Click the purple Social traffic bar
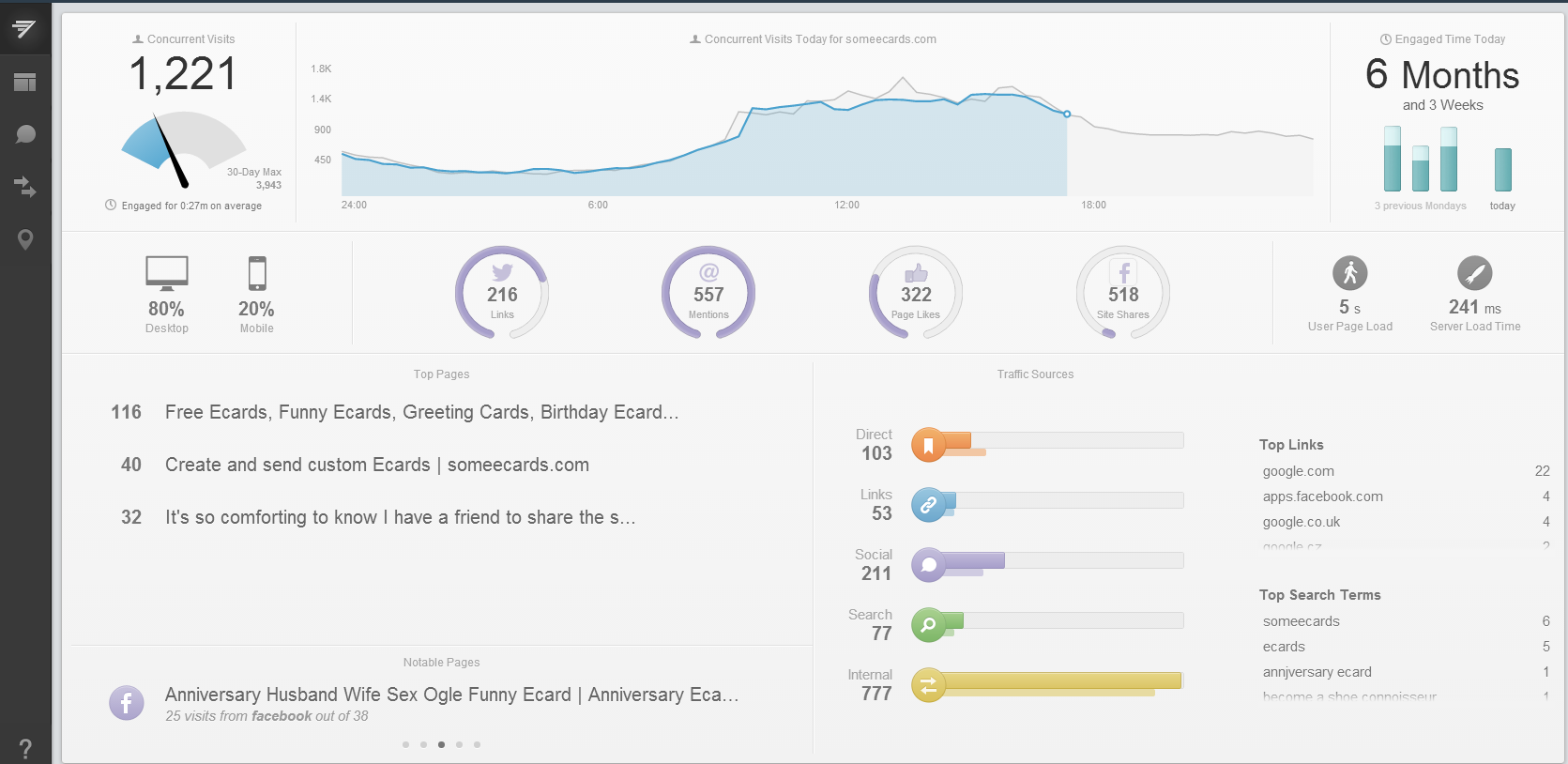 click(x=974, y=561)
